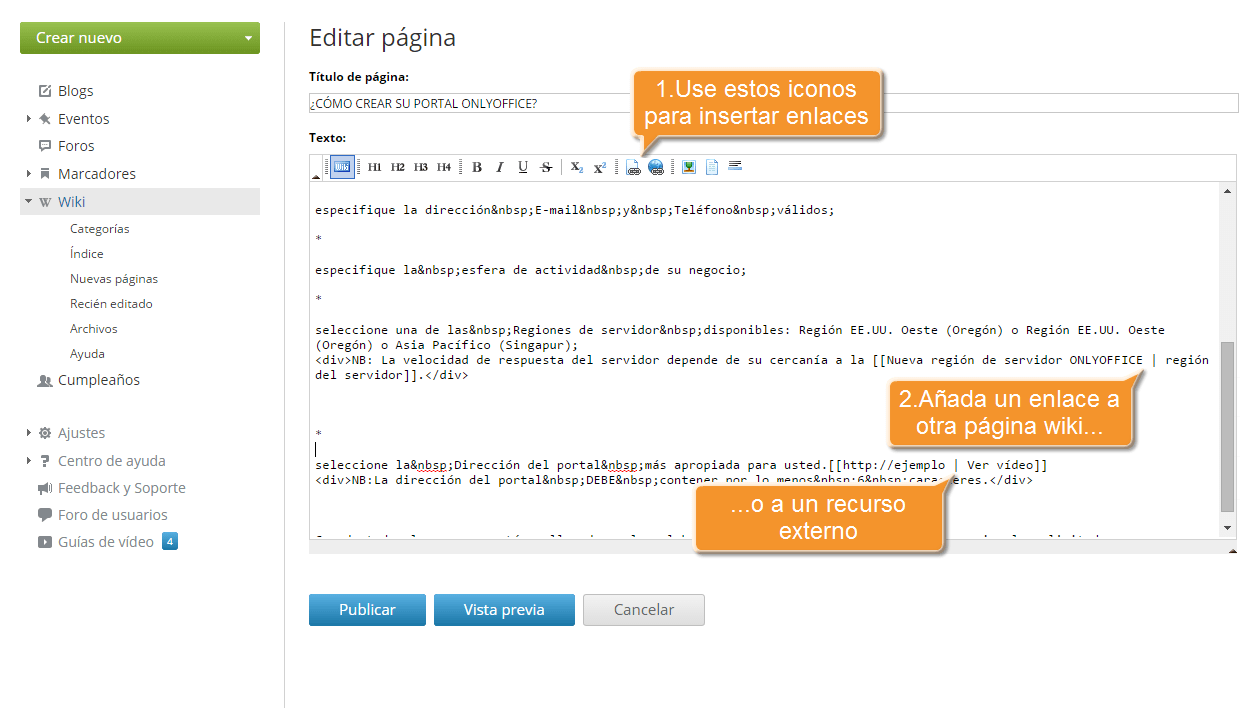Open Ajustes settings
Image resolution: width=1240 pixels, height=708 pixels.
click(x=81, y=433)
